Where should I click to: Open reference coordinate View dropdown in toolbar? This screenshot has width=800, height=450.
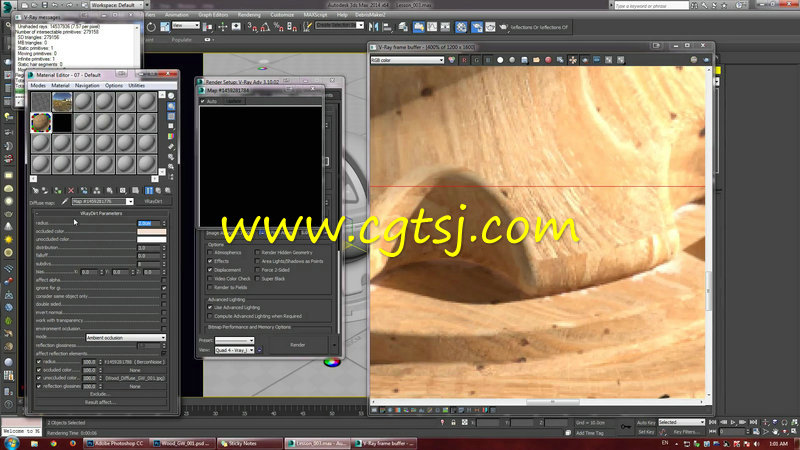186,26
